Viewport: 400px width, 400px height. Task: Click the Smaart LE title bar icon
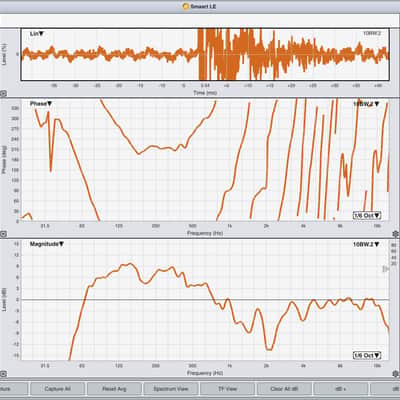[186, 6]
